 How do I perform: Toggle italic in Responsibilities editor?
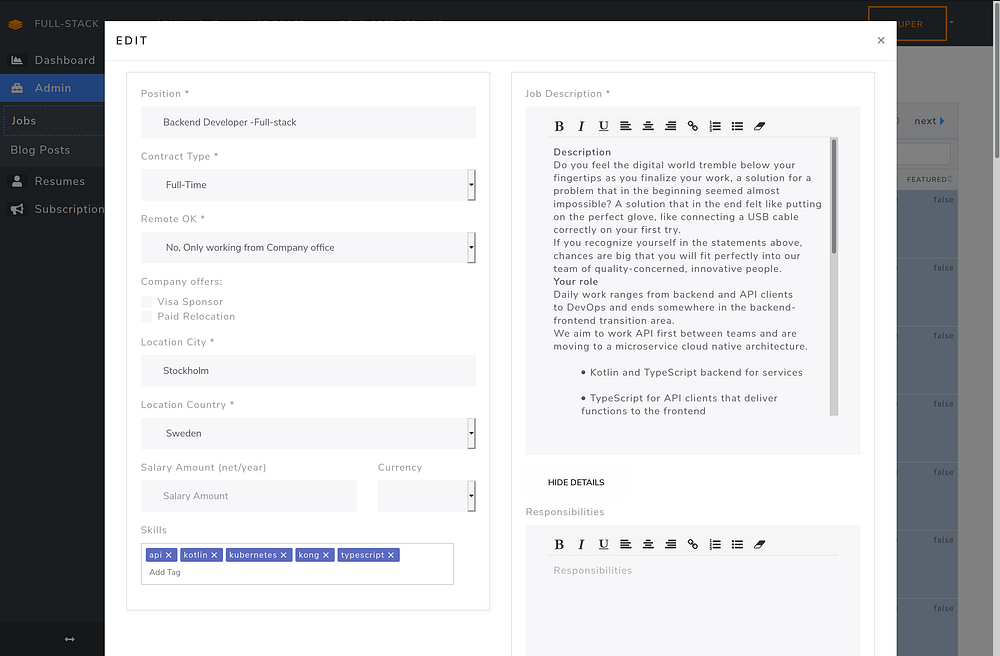pos(581,544)
